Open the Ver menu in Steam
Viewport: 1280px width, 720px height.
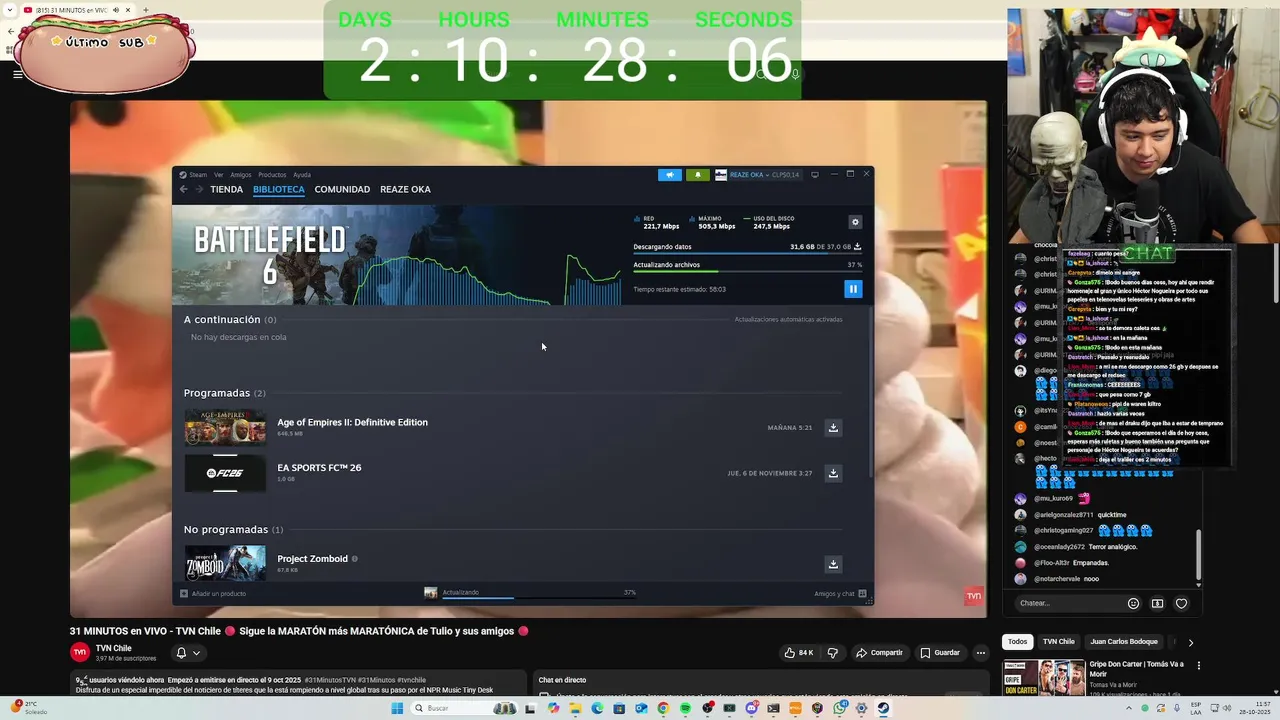[x=218, y=175]
